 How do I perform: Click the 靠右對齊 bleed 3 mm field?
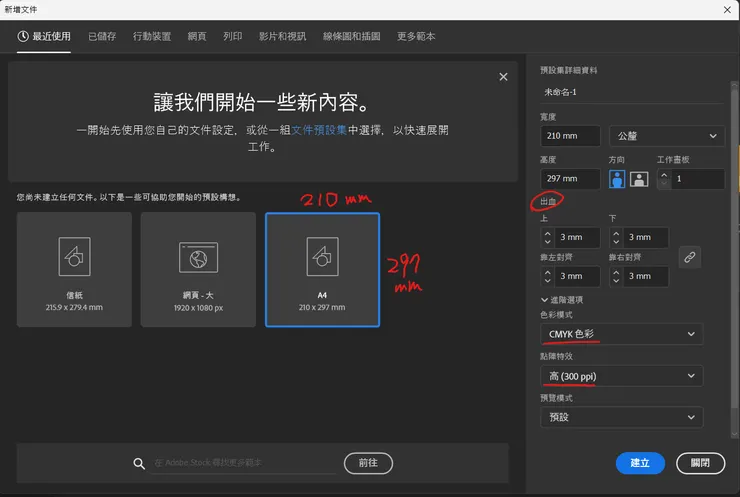pos(645,276)
